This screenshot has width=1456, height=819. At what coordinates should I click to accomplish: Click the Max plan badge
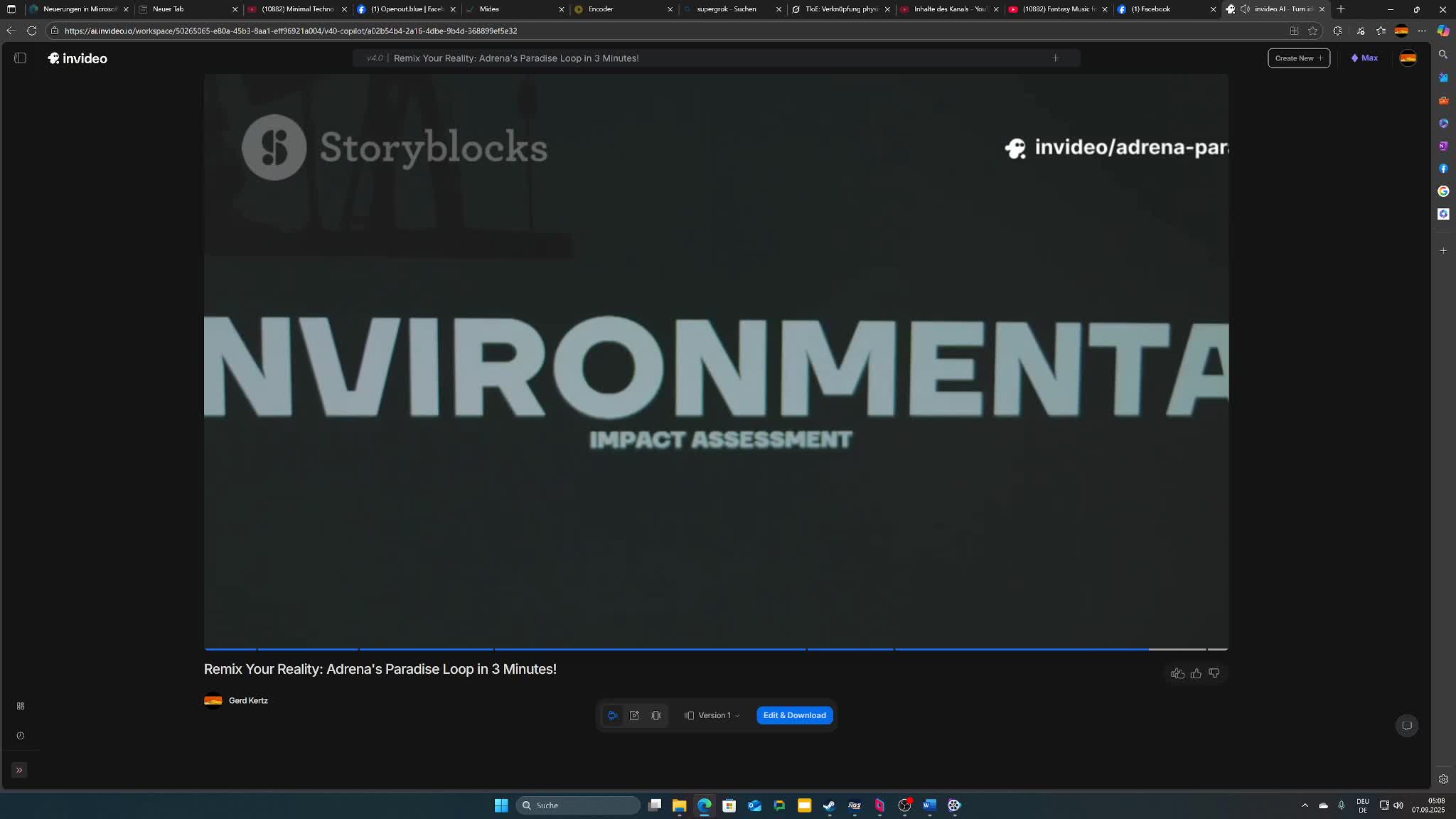pyautogui.click(x=1364, y=58)
